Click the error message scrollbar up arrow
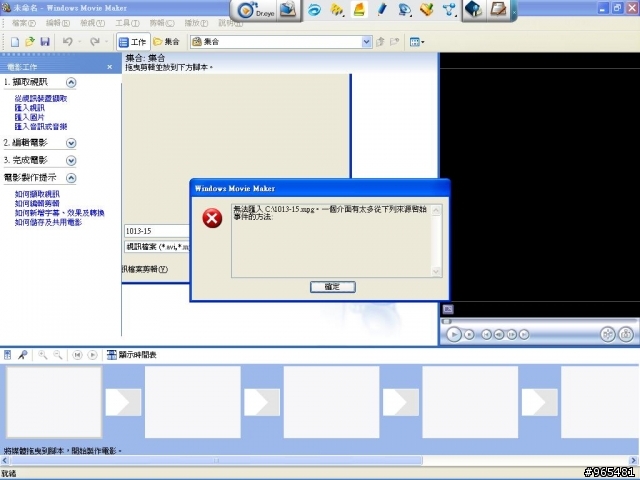This screenshot has height=480, width=640. 436,211
